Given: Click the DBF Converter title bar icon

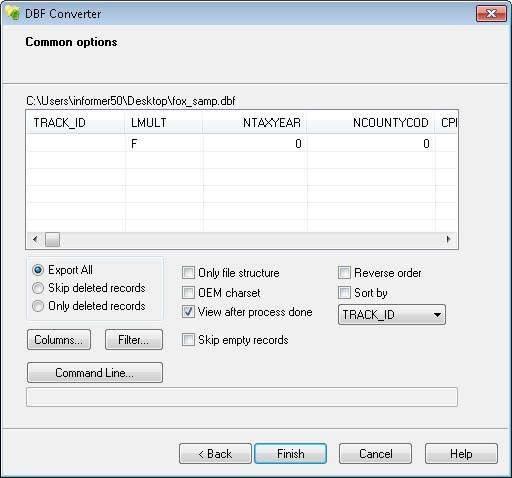Looking at the screenshot, I should pyautogui.click(x=12, y=13).
